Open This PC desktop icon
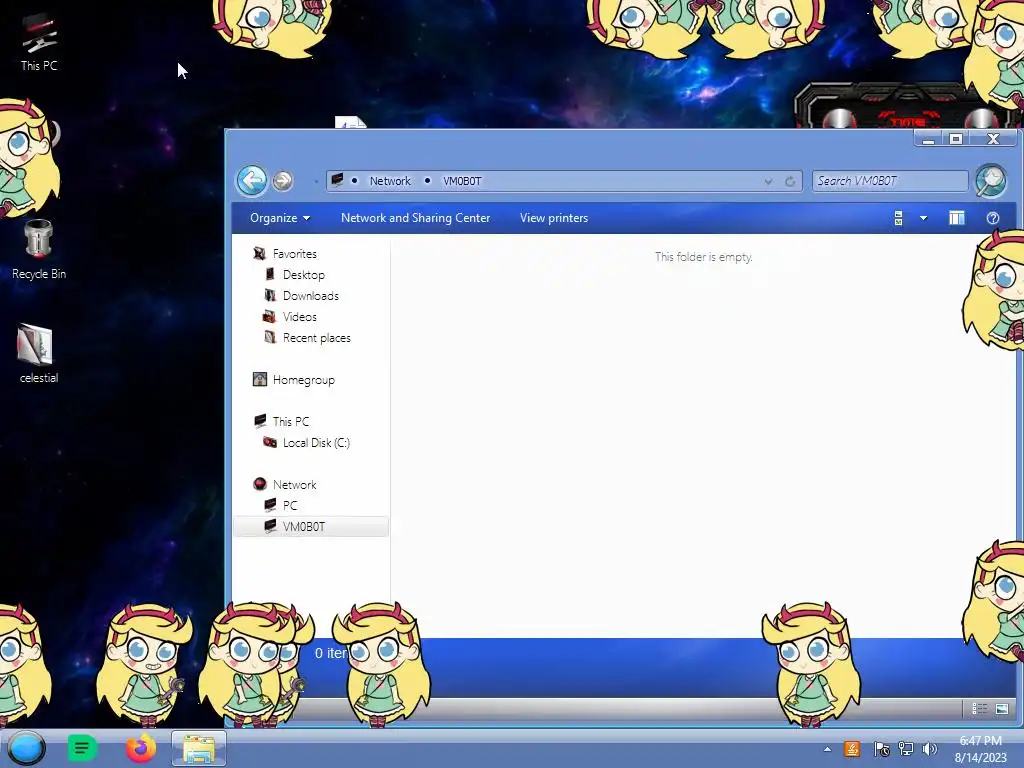Image resolution: width=1024 pixels, height=768 pixels. [x=39, y=43]
